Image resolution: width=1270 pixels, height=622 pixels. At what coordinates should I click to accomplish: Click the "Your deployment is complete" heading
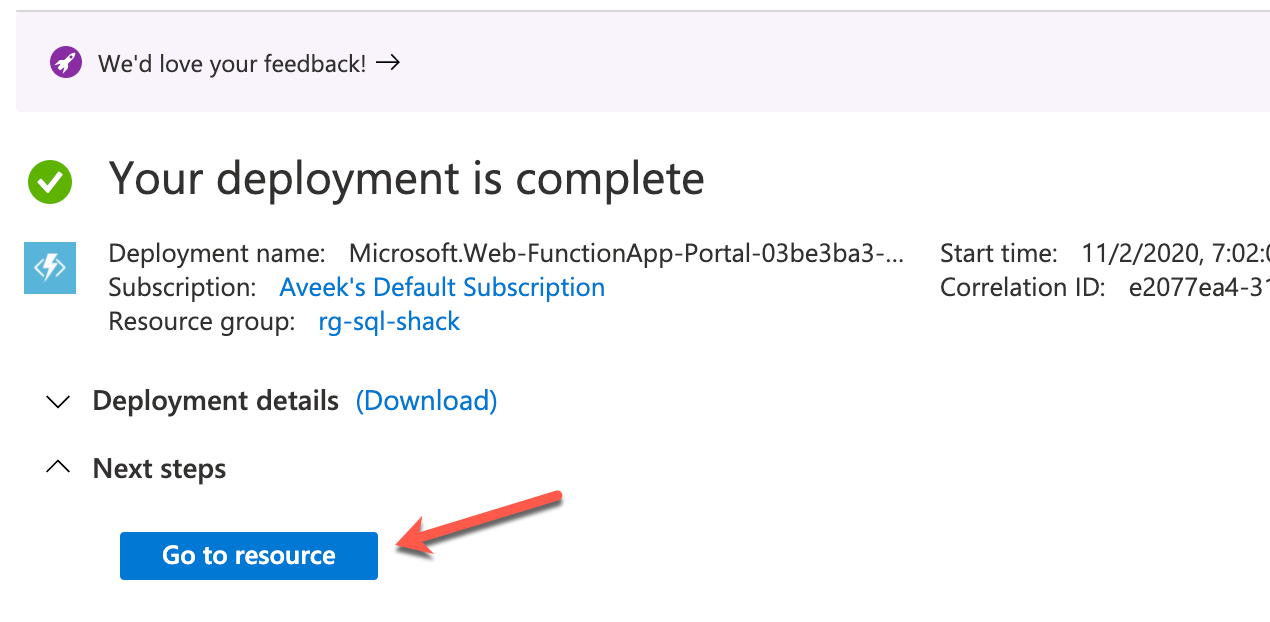[x=406, y=179]
